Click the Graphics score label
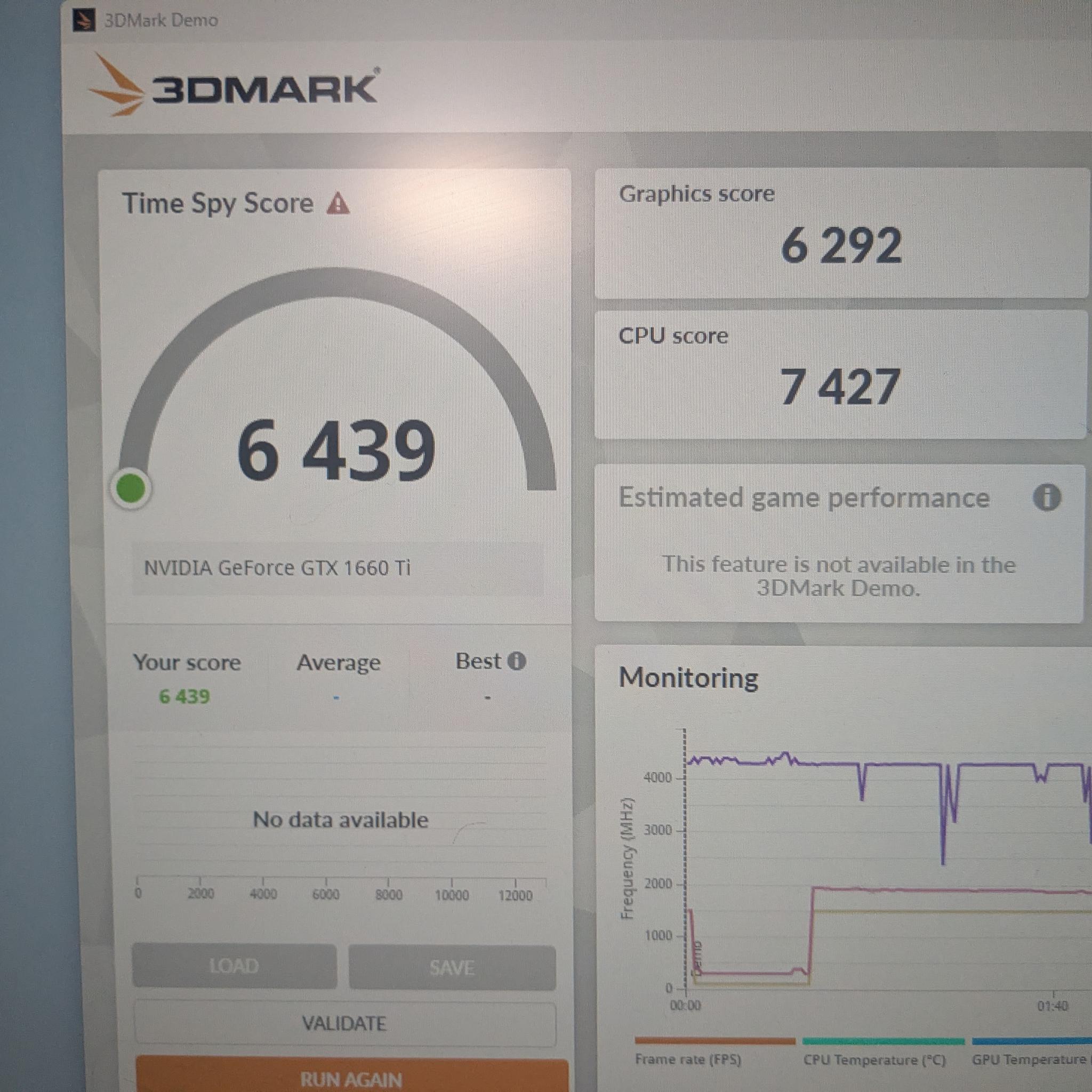This screenshot has height=1092, width=1092. point(696,194)
